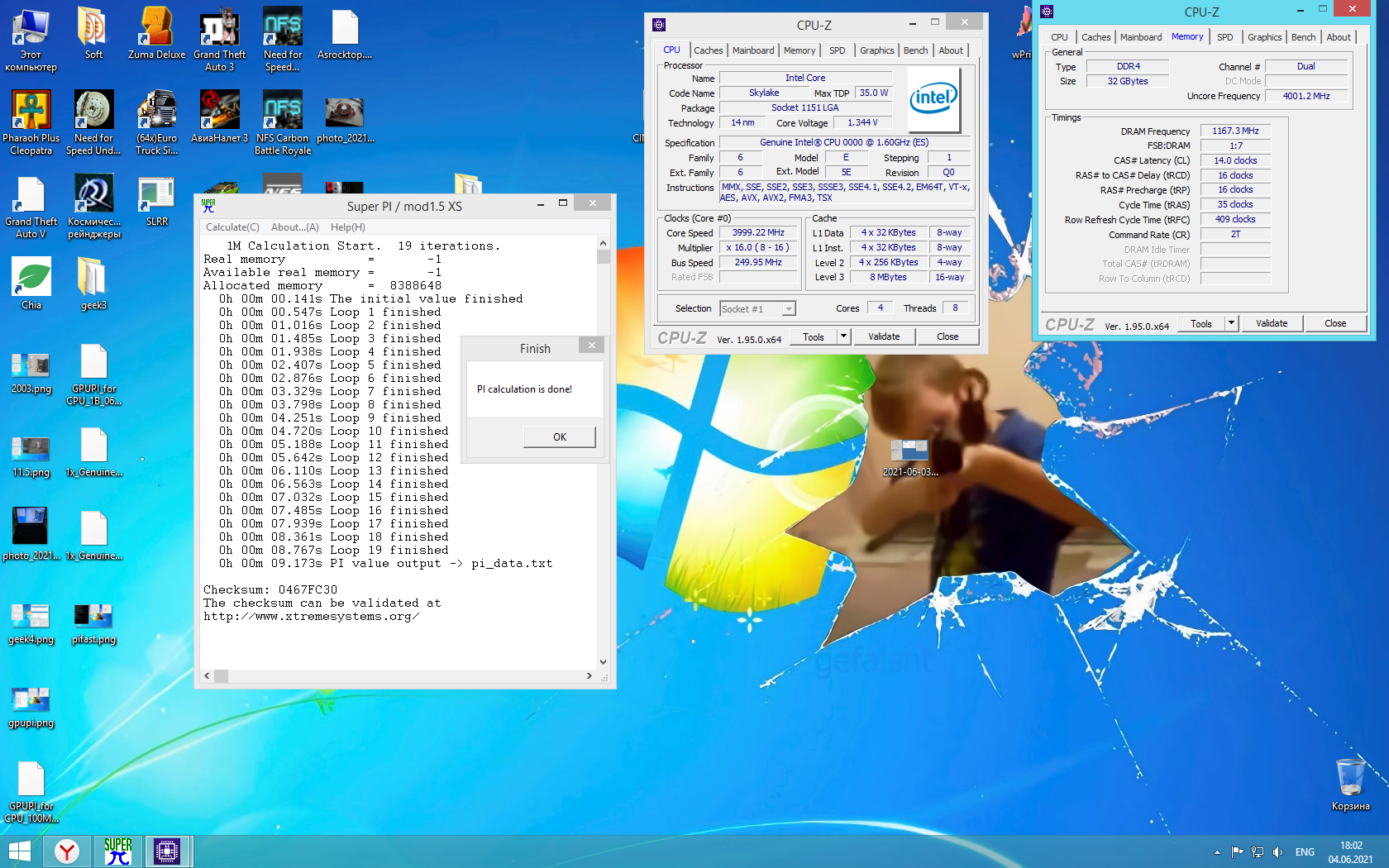This screenshot has width=1389, height=868.
Task: Open the Action Center flag tray icon
Action: [1238, 851]
